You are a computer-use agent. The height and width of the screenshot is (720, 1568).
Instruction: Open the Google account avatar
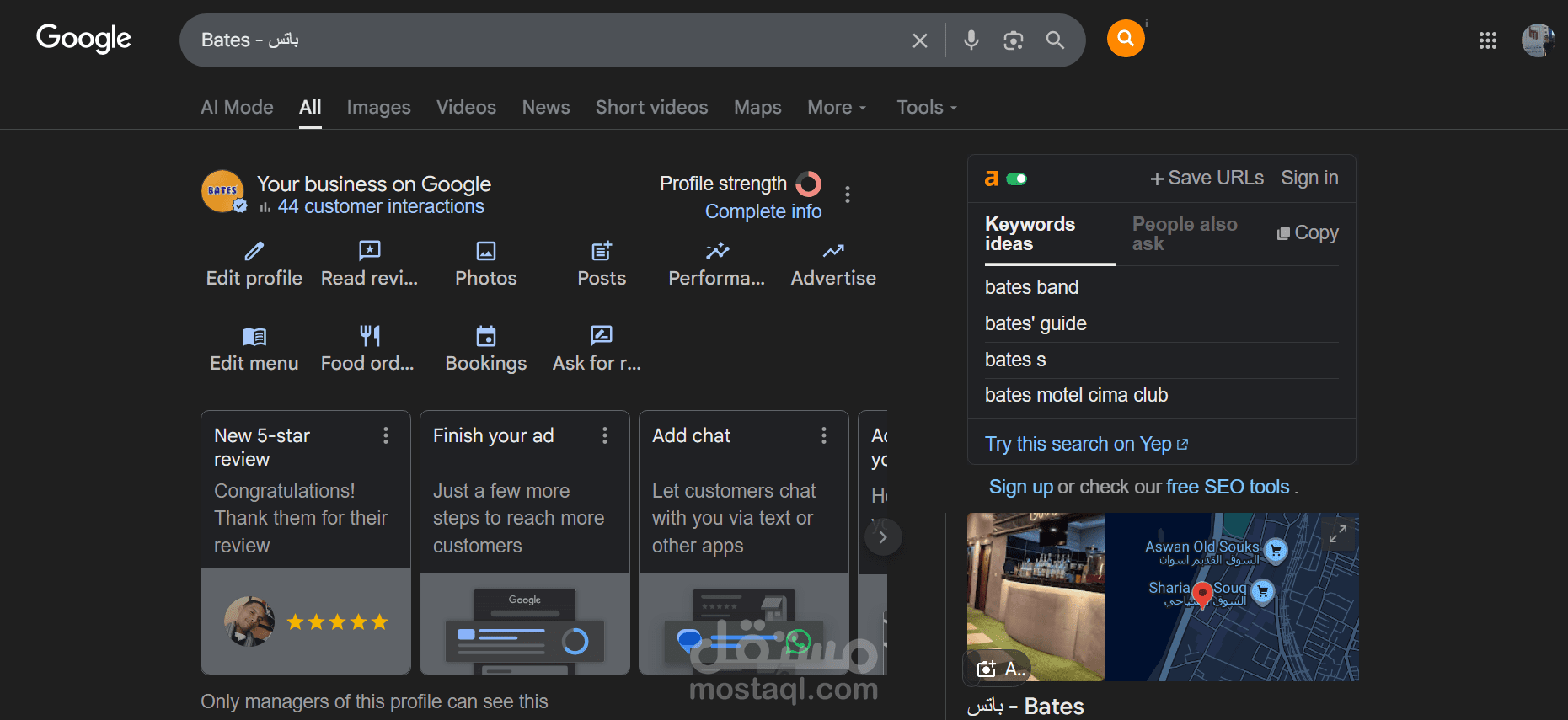(1538, 40)
